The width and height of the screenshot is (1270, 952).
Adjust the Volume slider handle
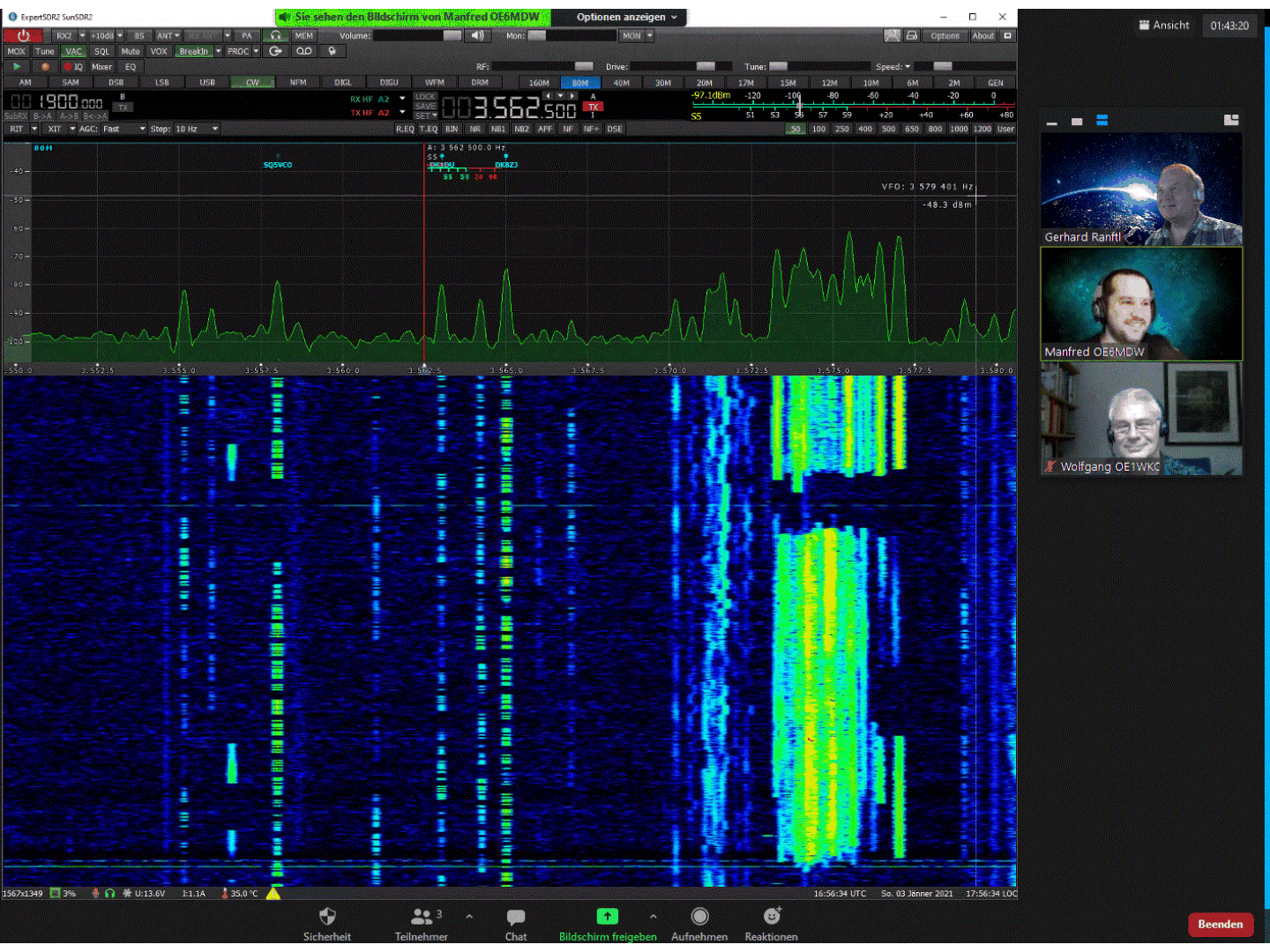click(x=452, y=35)
